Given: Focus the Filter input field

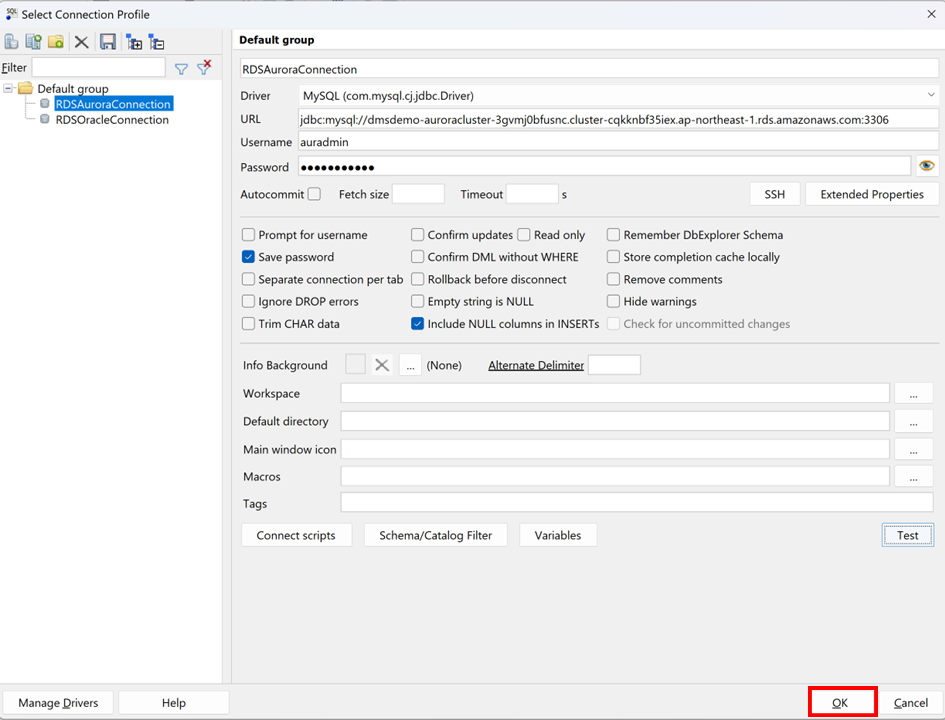Looking at the screenshot, I should pos(98,67).
